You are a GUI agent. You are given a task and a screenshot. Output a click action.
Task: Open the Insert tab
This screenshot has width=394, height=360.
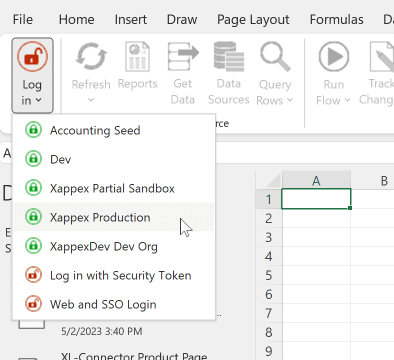point(131,19)
